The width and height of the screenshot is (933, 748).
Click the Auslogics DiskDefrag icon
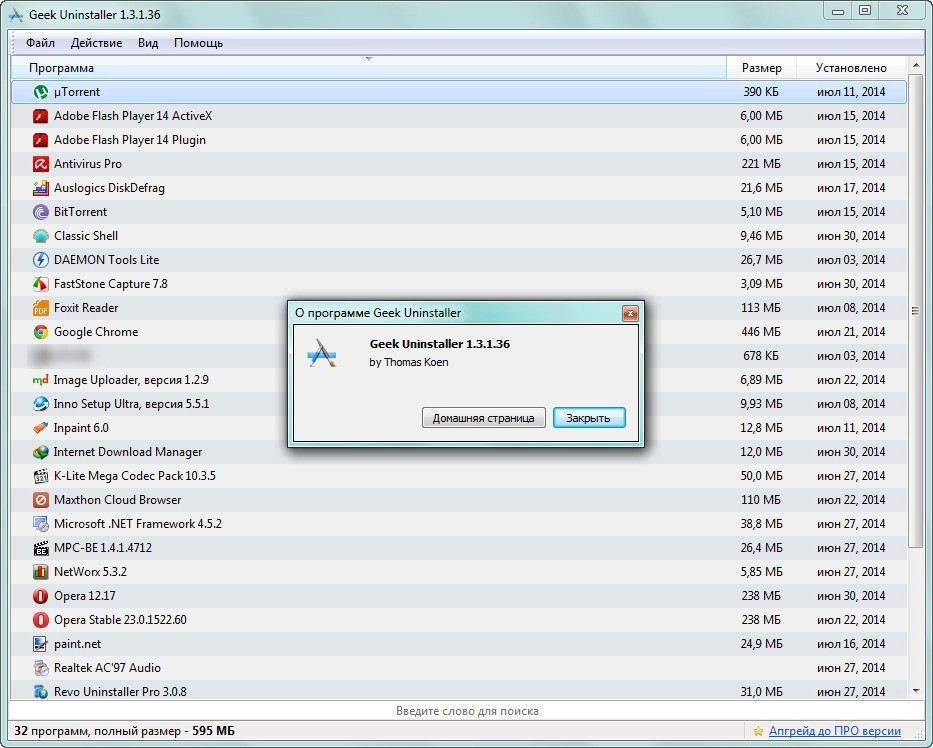click(40, 188)
